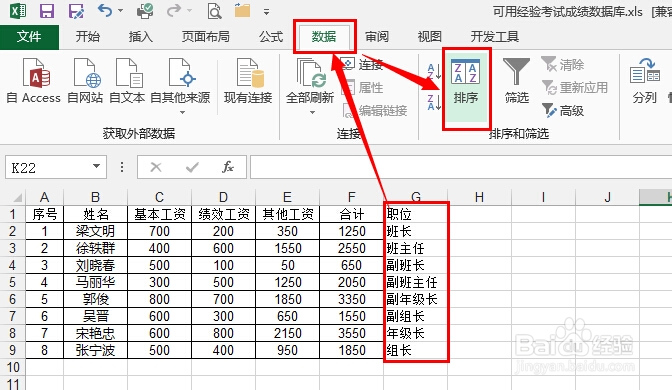Click the 连接 button in ribbon
This screenshot has height=390, width=672.
point(363,65)
